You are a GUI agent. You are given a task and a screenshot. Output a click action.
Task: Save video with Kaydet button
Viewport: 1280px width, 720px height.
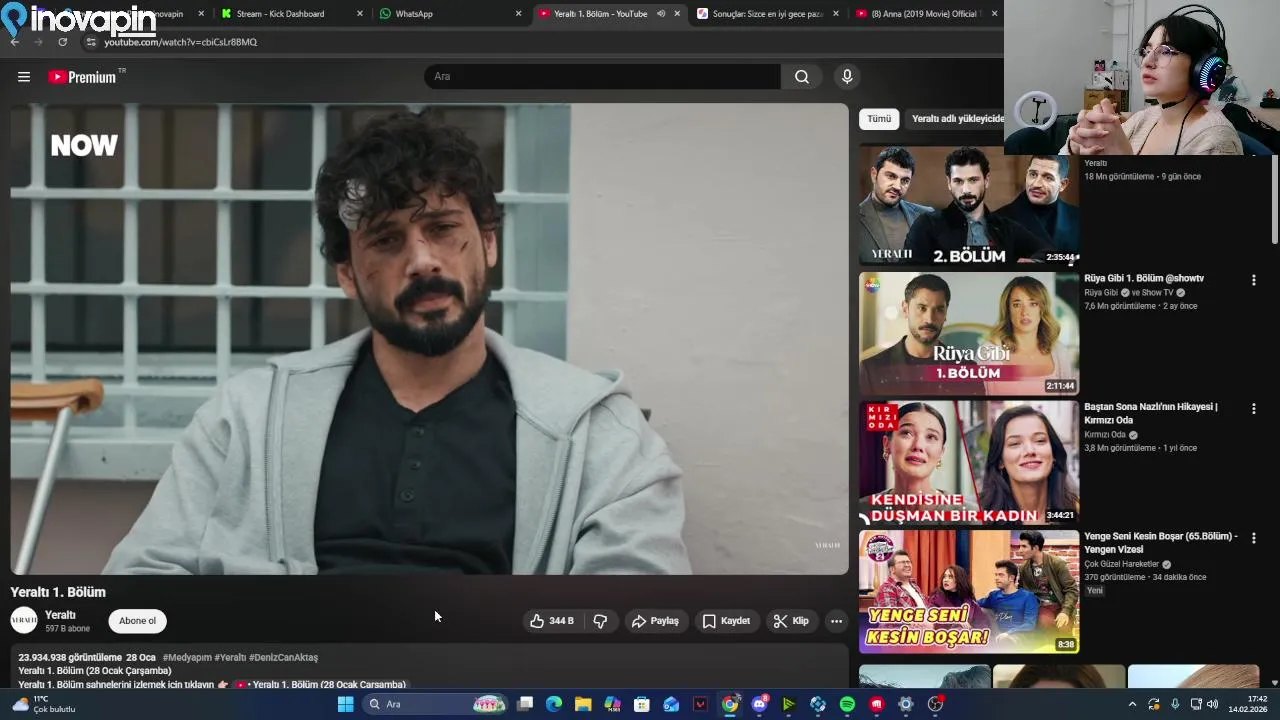point(726,621)
